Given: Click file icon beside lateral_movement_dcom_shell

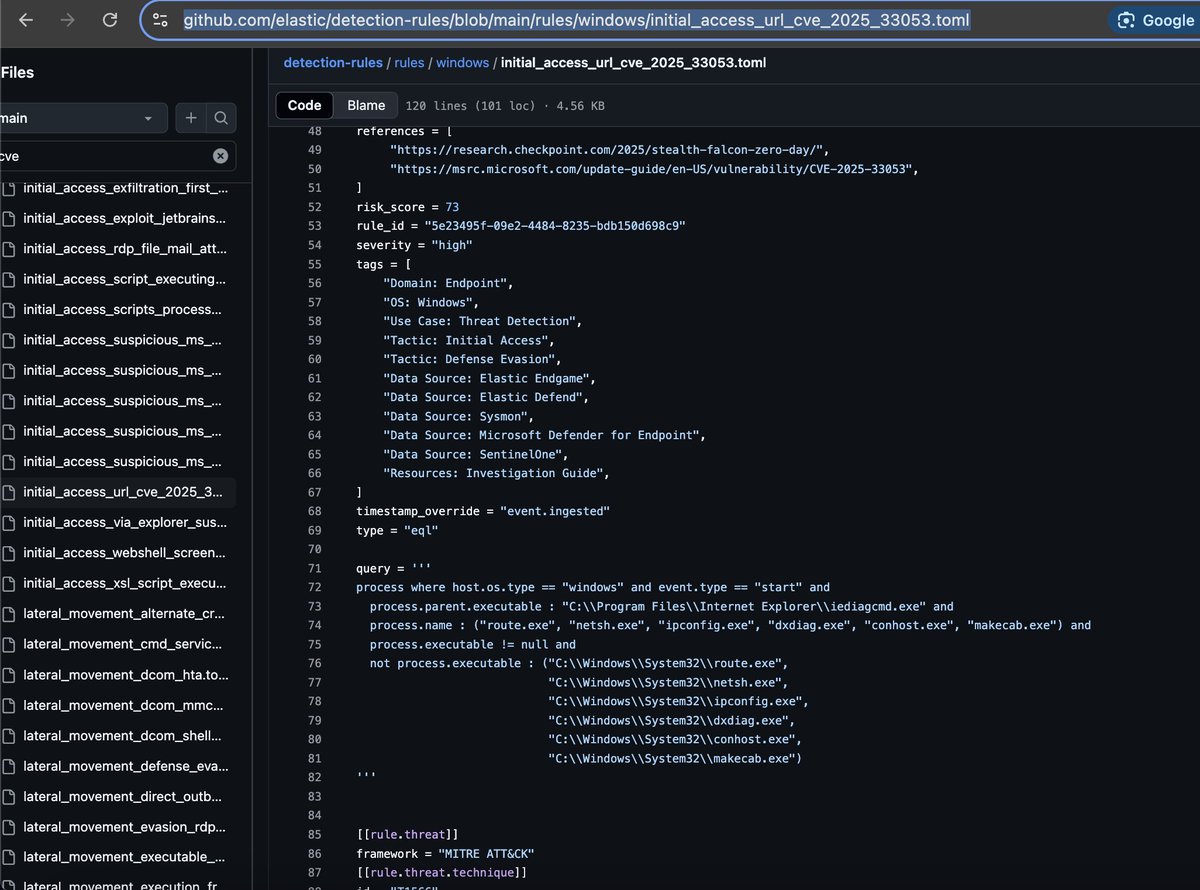Looking at the screenshot, I should (x=8, y=736).
